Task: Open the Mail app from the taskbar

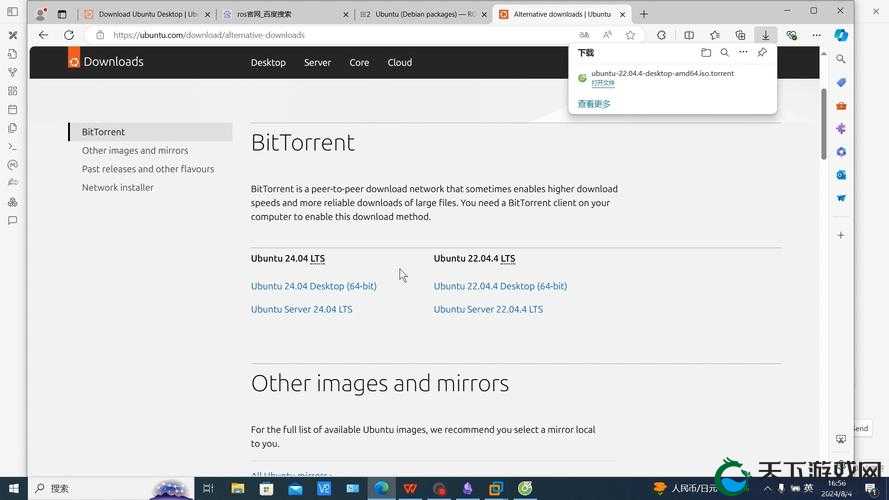Action: click(295, 488)
